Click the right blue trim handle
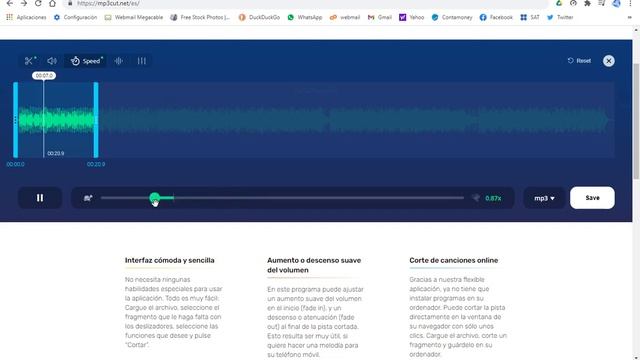The width and height of the screenshot is (640, 360). click(96, 120)
